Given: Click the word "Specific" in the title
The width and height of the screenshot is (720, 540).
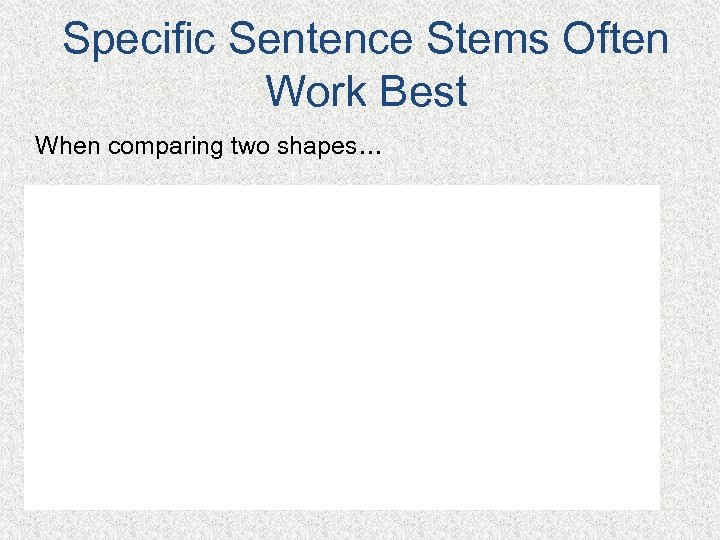Looking at the screenshot, I should tap(139, 40).
